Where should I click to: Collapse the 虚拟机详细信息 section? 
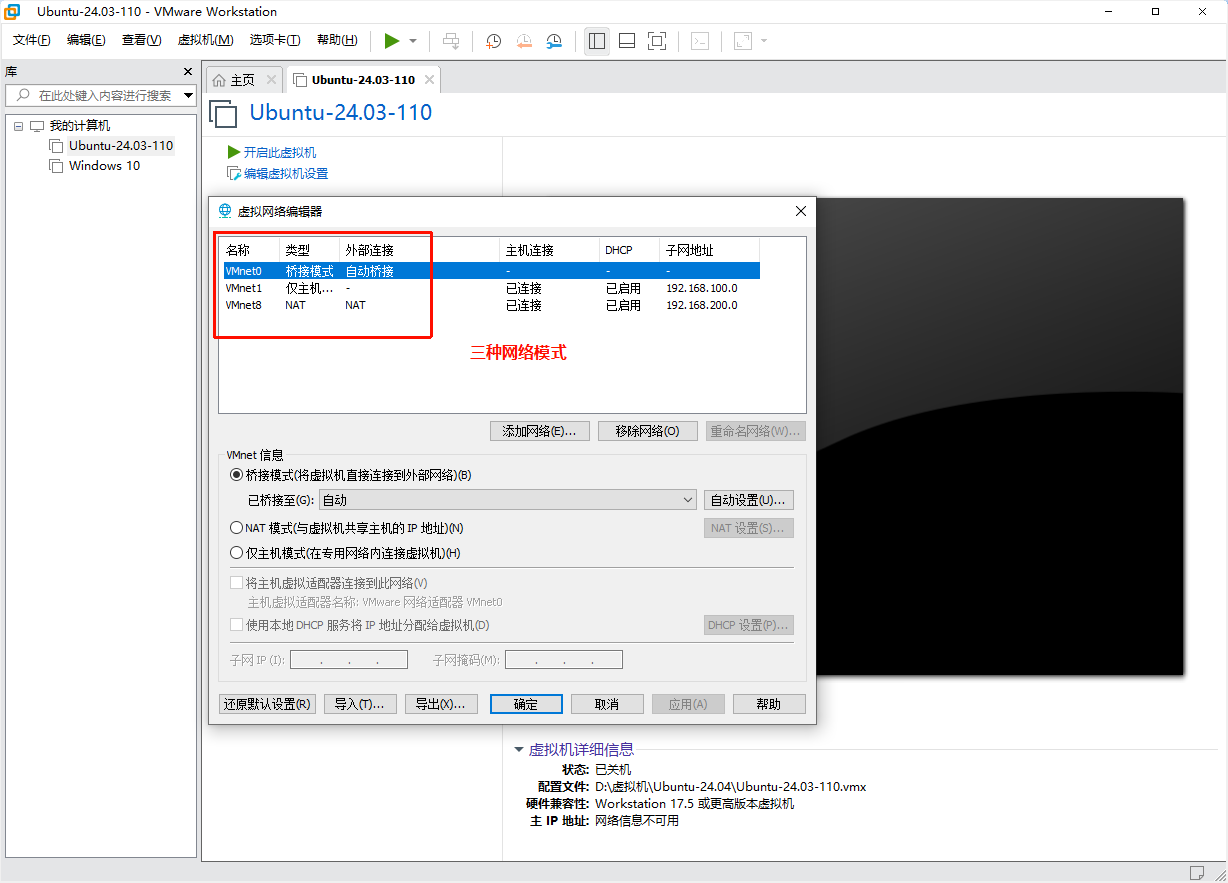pyautogui.click(x=519, y=749)
